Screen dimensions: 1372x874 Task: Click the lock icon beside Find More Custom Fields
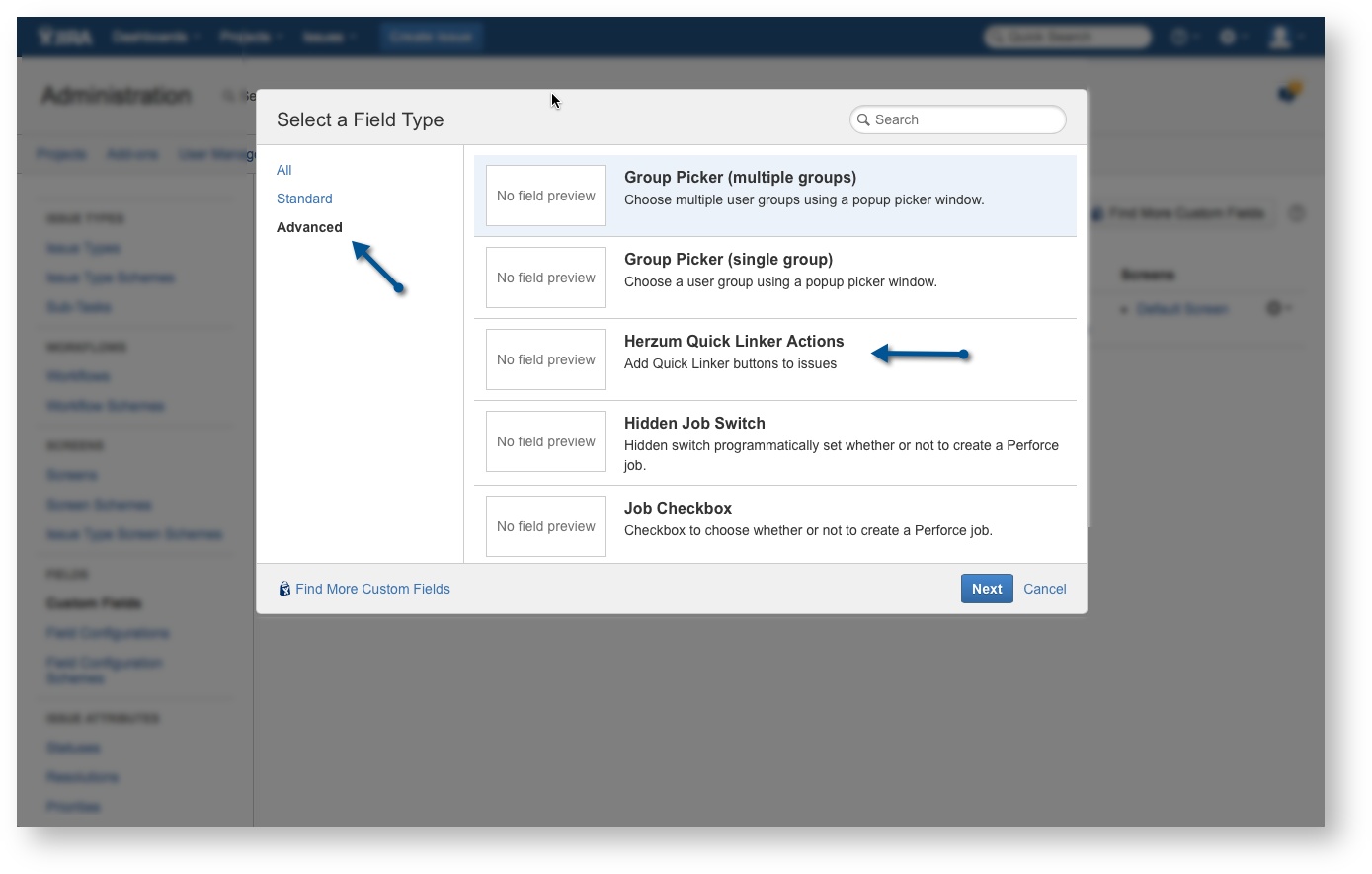coord(284,589)
